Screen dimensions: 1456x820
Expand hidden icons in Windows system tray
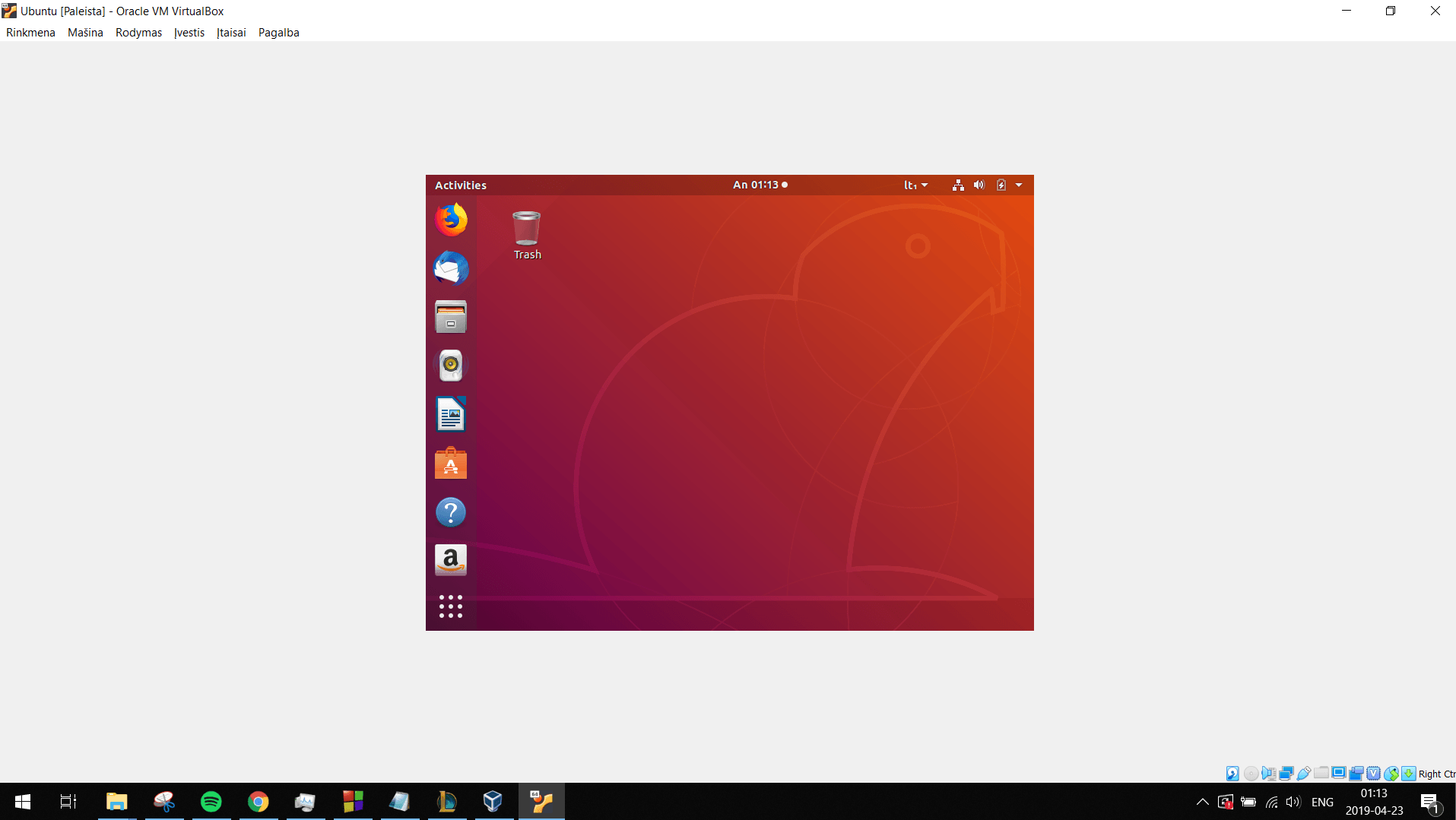tap(1204, 801)
